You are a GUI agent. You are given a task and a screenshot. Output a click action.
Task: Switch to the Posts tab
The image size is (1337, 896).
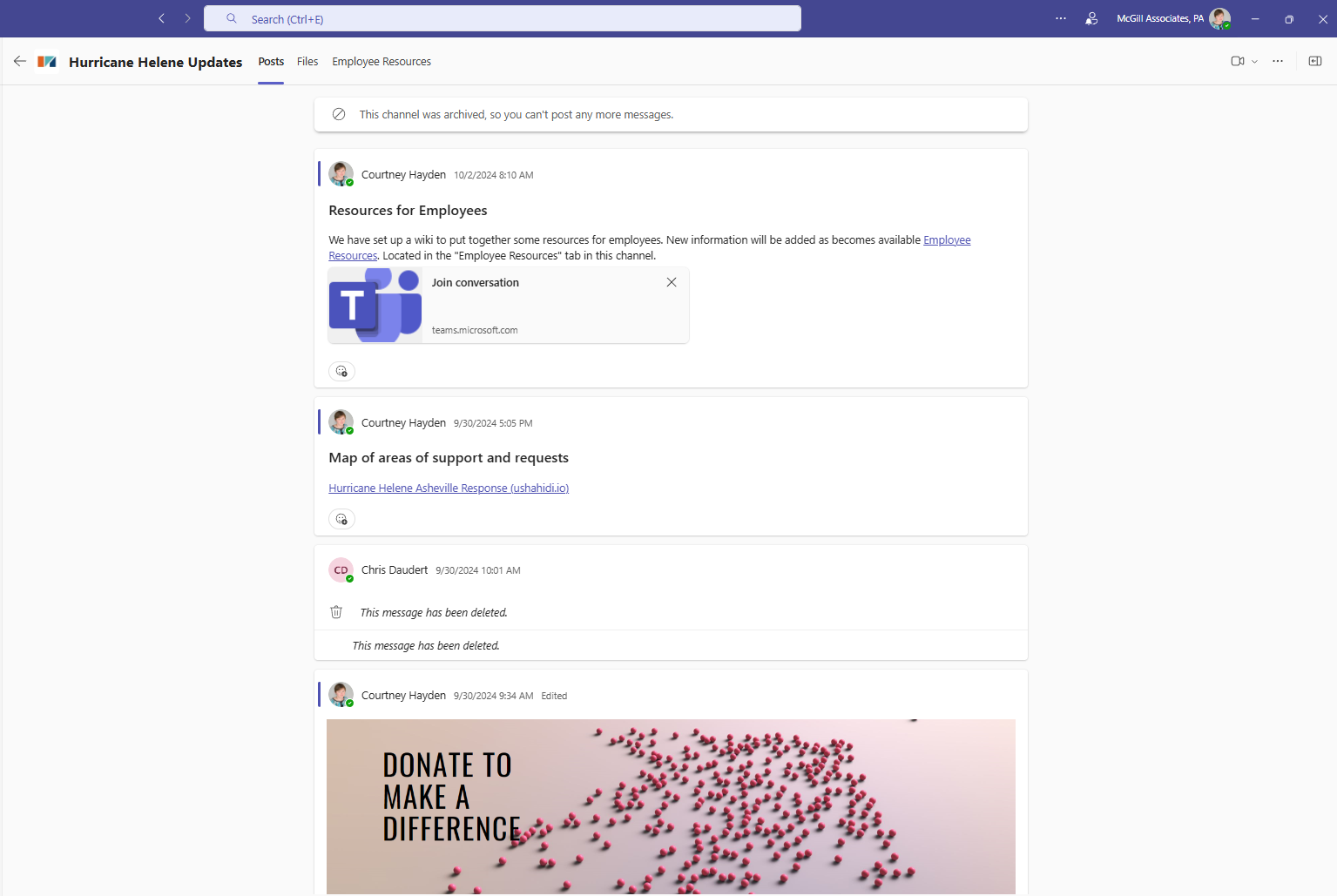(x=271, y=61)
